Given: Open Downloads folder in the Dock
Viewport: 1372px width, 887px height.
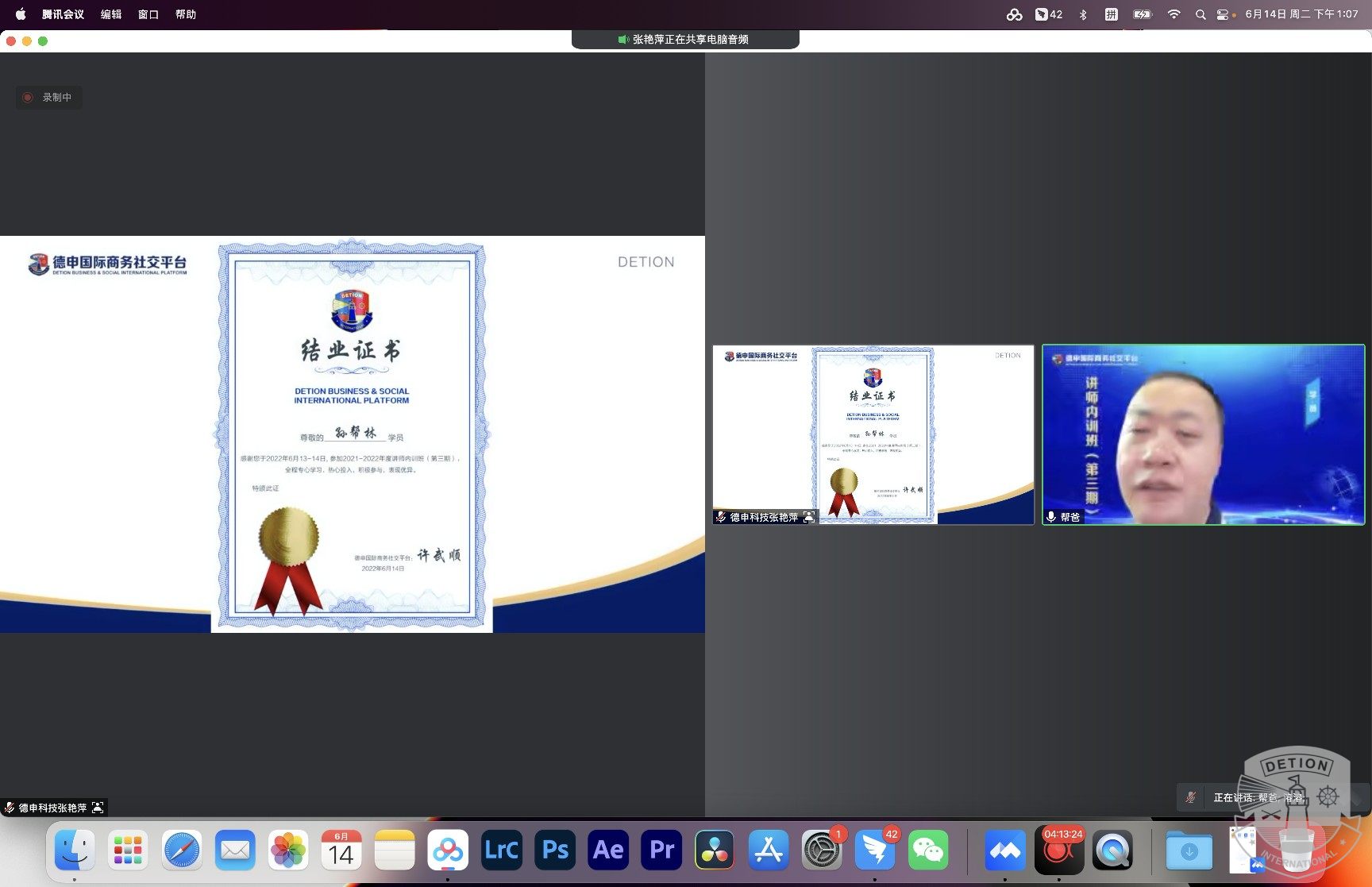Looking at the screenshot, I should (x=1189, y=850).
